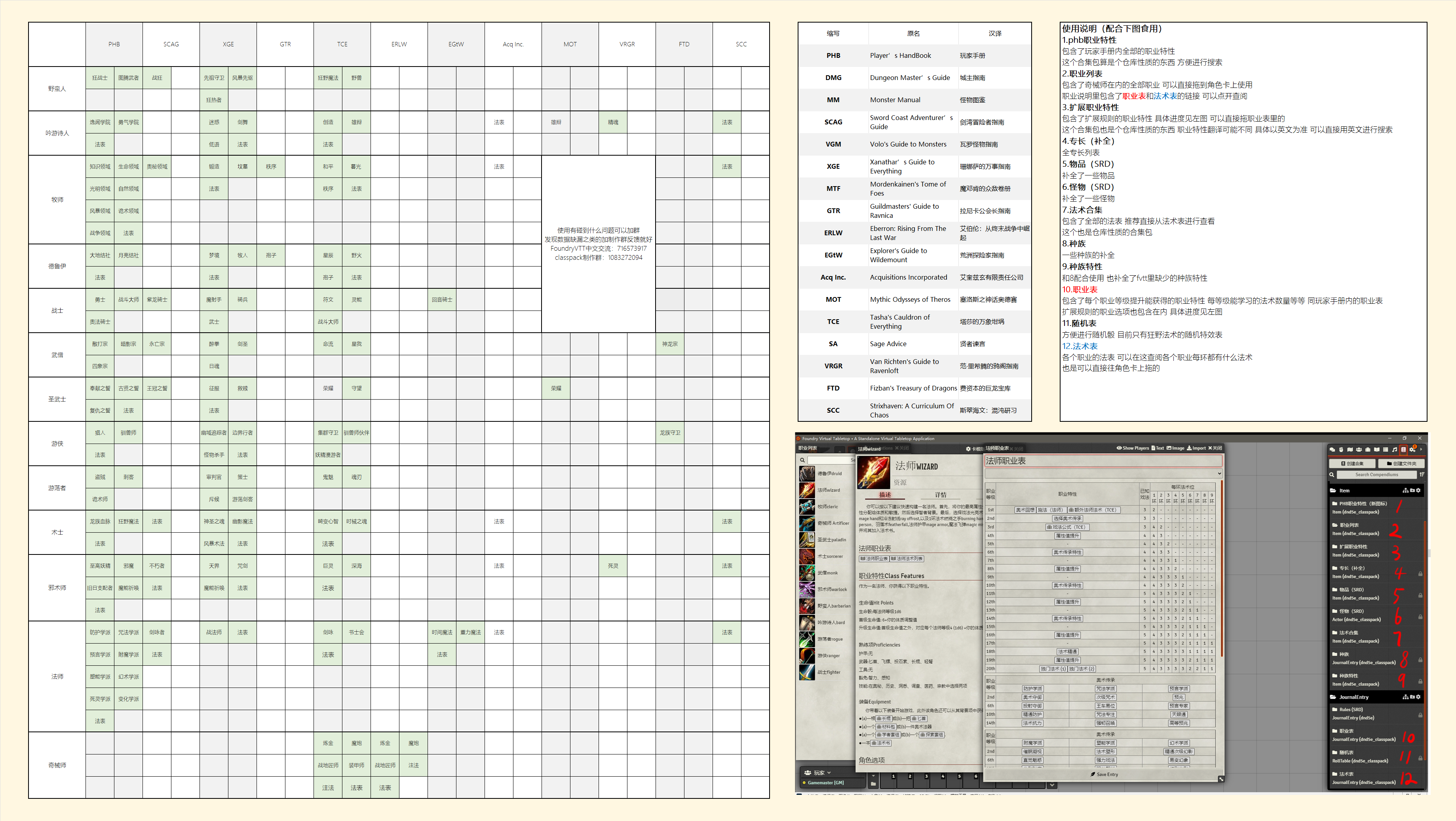Click the magnifier icon beside Search Compendiums
This screenshot has height=821, width=1456.
(1332, 475)
